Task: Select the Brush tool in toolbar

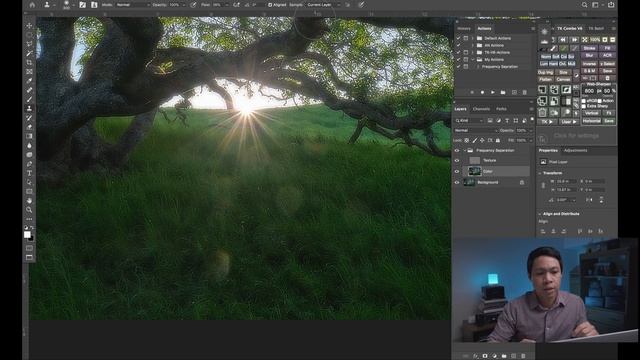Action: (x=29, y=99)
